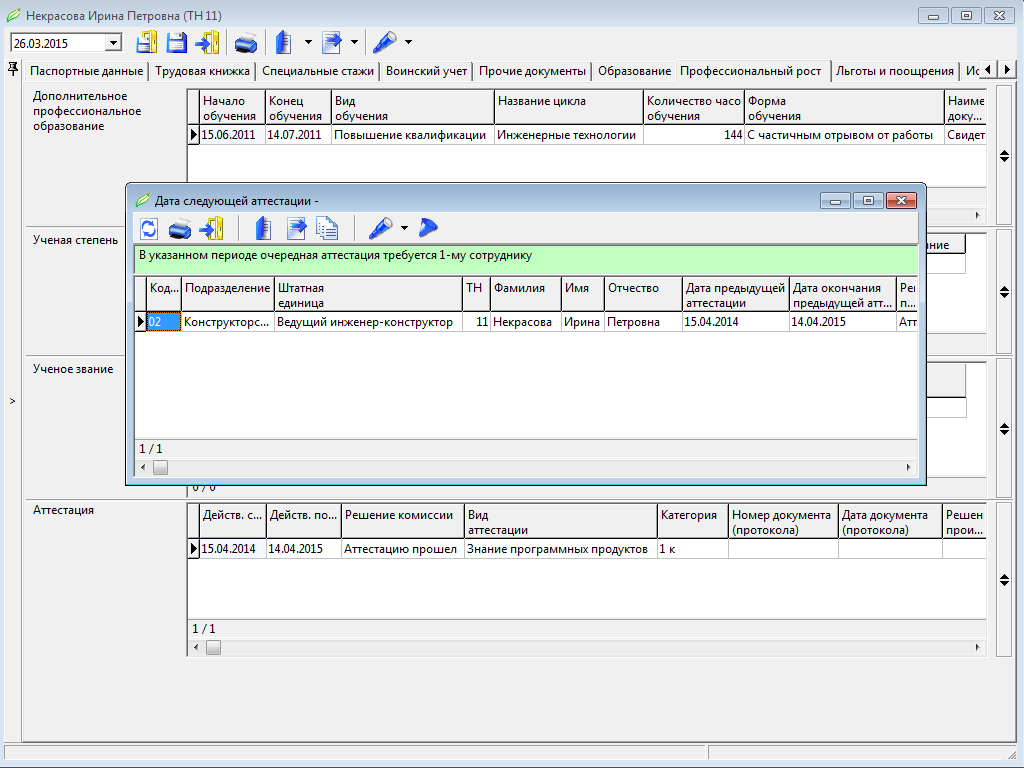Open dropdown arrow next to main export icon
Image resolution: width=1024 pixels, height=768 pixels.
tap(355, 42)
